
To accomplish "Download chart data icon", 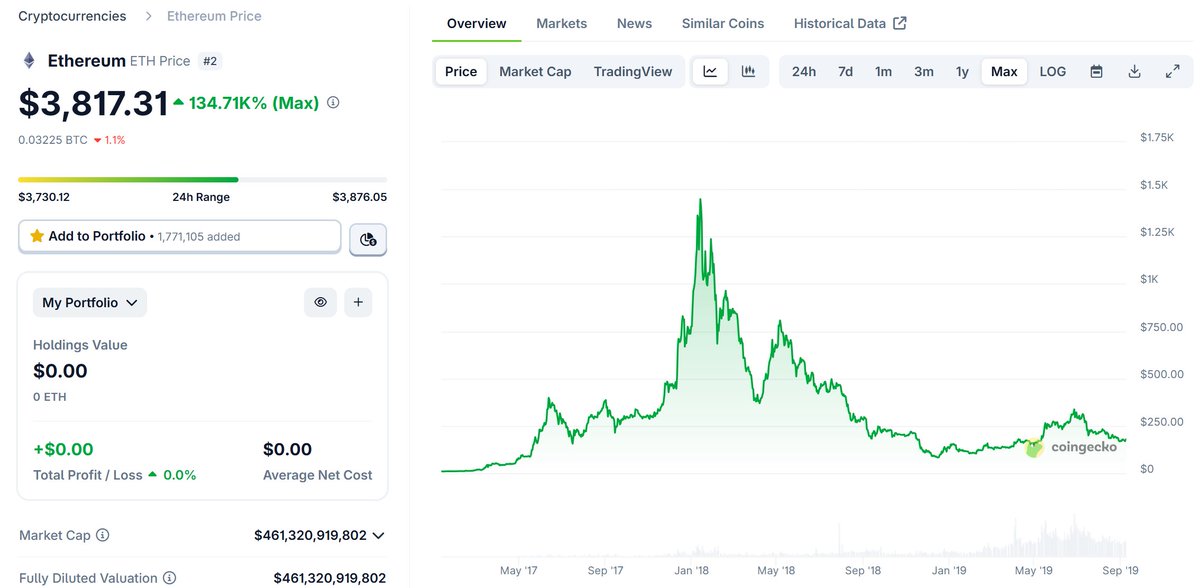I will (1134, 71).
